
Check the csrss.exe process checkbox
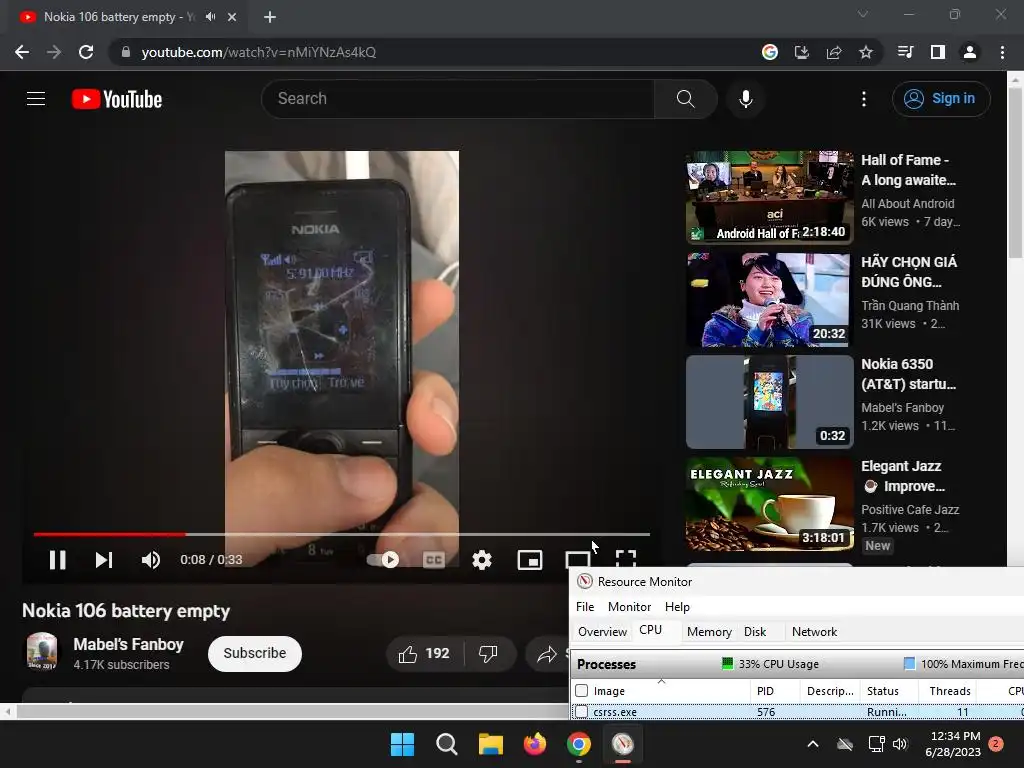582,712
